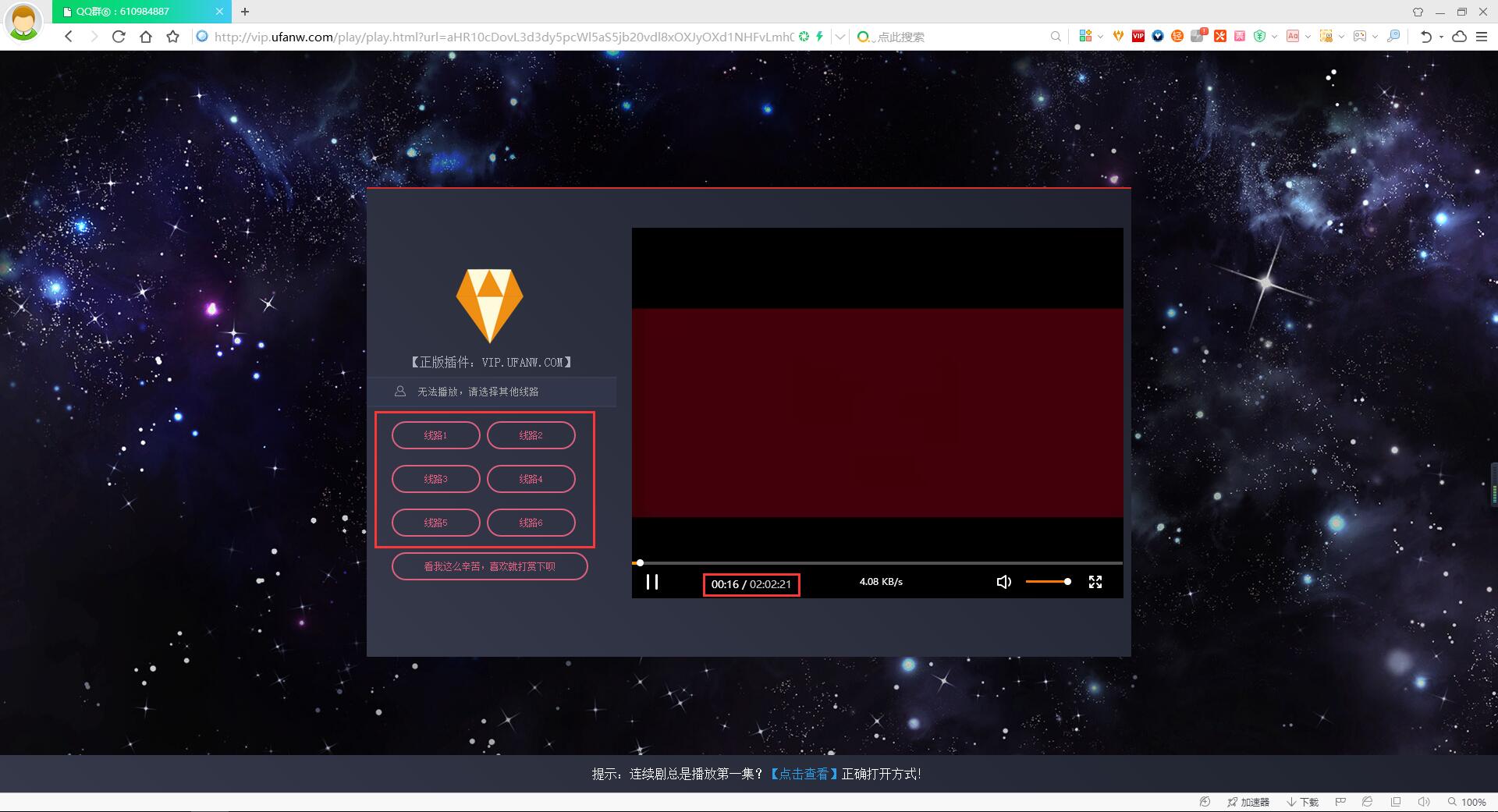Switch to 线路1 playback line
Image resolution: width=1498 pixels, height=812 pixels.
click(x=435, y=435)
